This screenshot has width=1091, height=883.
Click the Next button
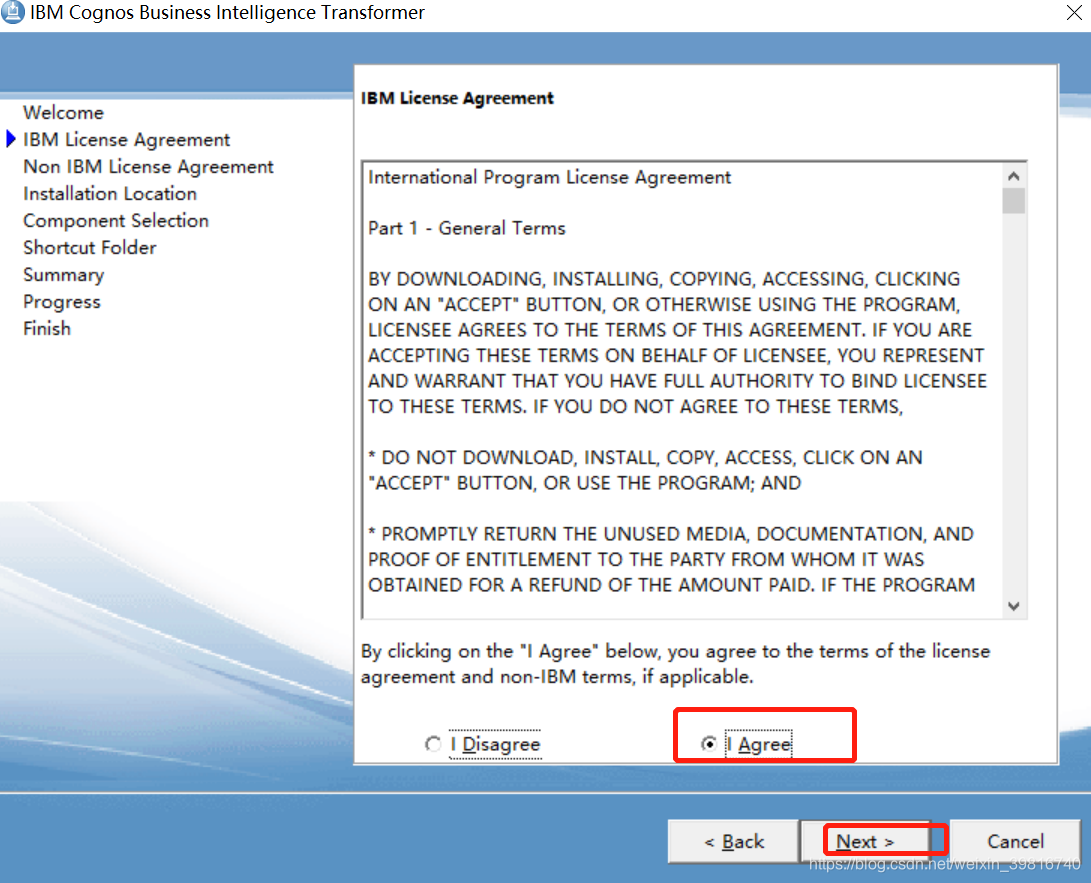[865, 841]
